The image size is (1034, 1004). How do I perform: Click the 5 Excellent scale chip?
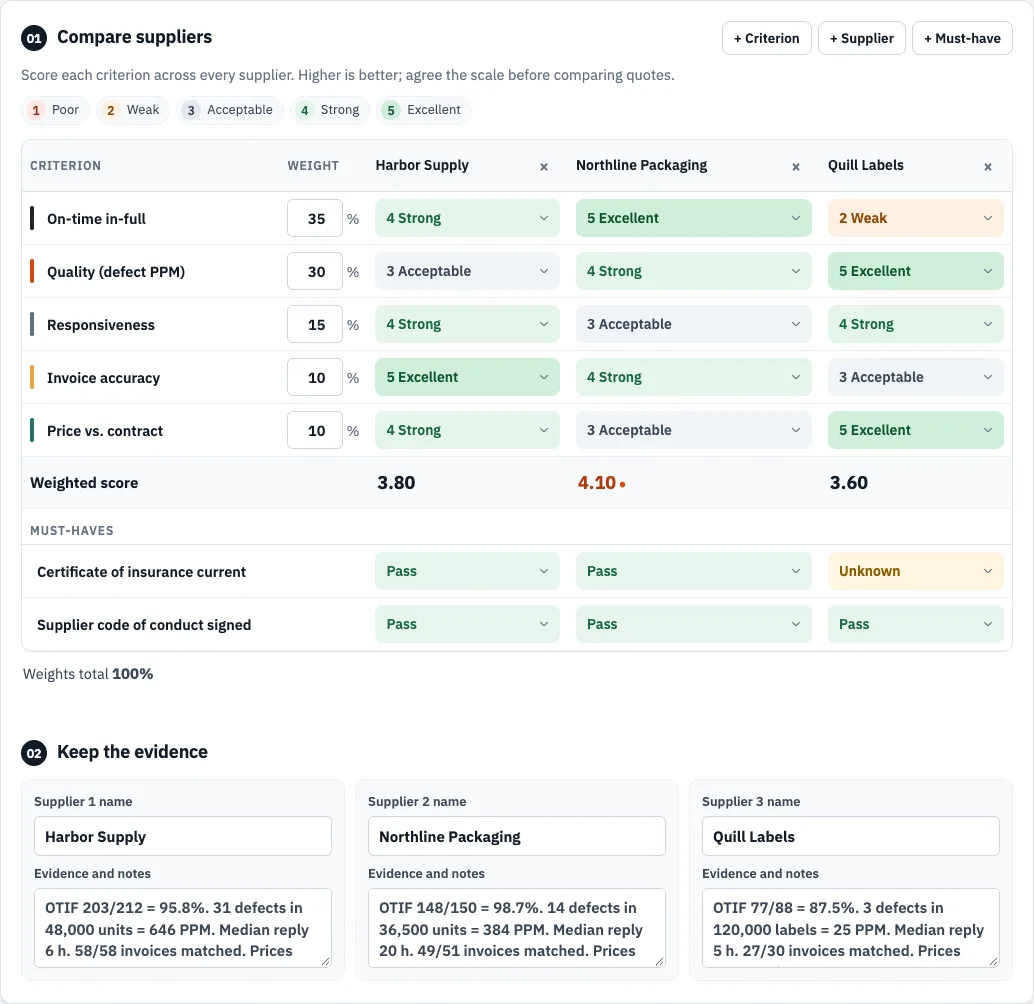tap(424, 110)
